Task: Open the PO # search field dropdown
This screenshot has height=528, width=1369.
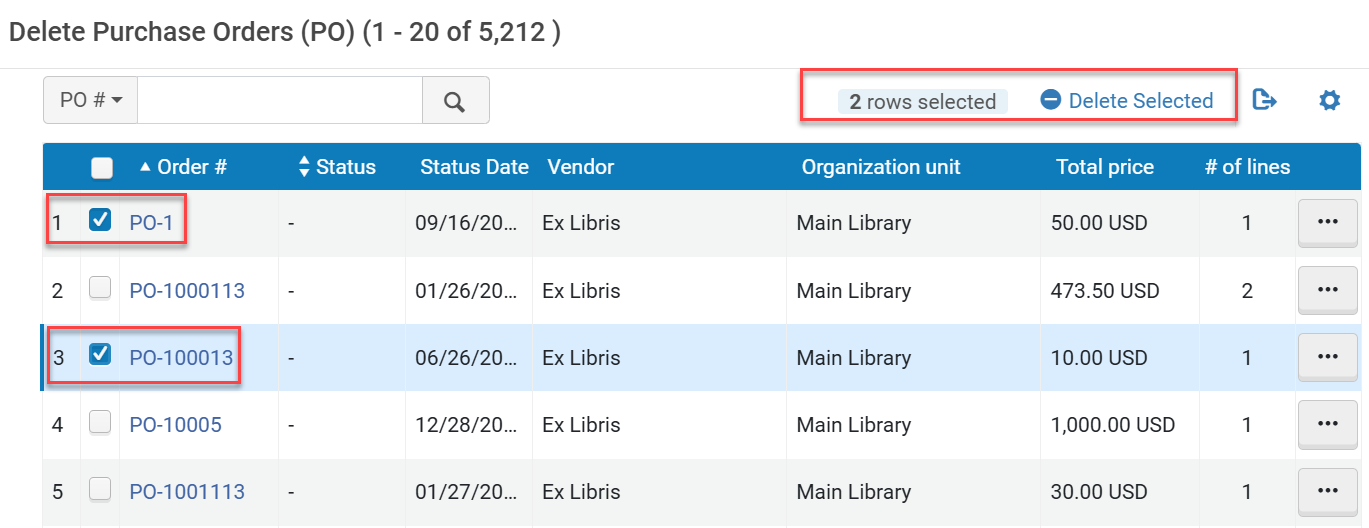Action: (91, 100)
